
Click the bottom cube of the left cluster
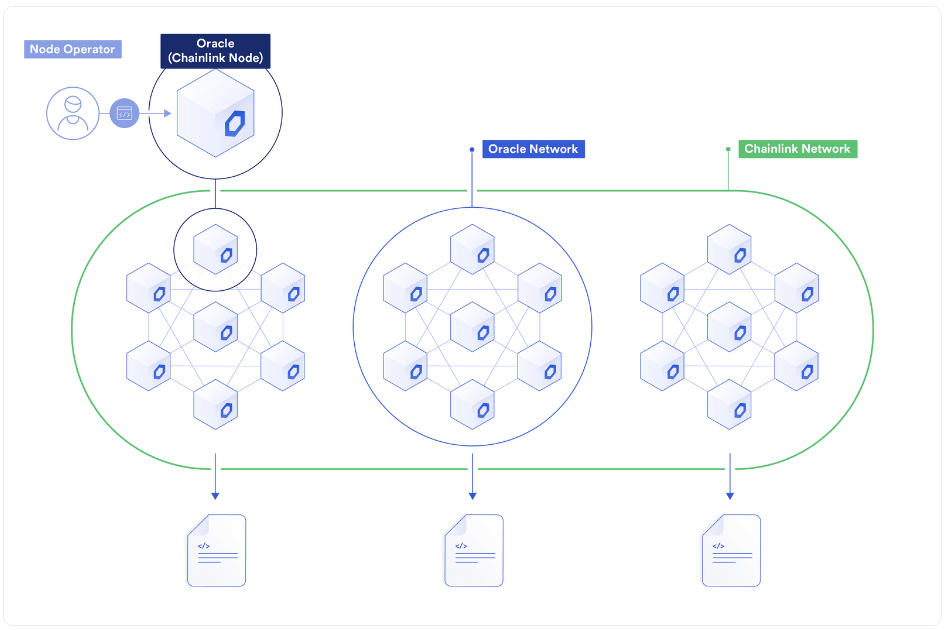(215, 404)
